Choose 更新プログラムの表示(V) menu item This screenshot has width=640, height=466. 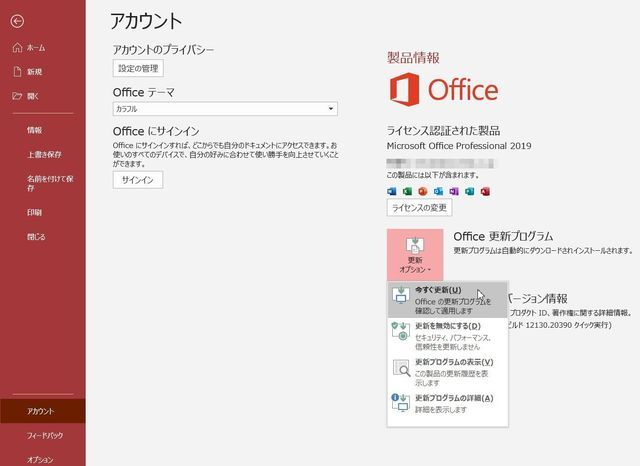point(447,372)
